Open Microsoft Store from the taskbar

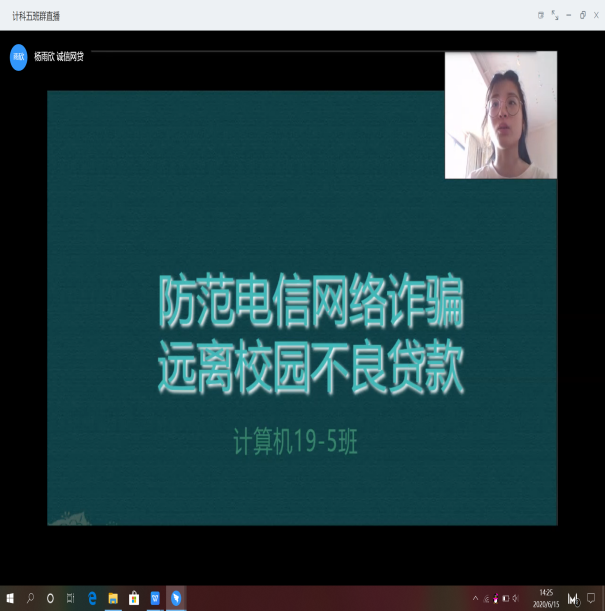click(x=134, y=598)
